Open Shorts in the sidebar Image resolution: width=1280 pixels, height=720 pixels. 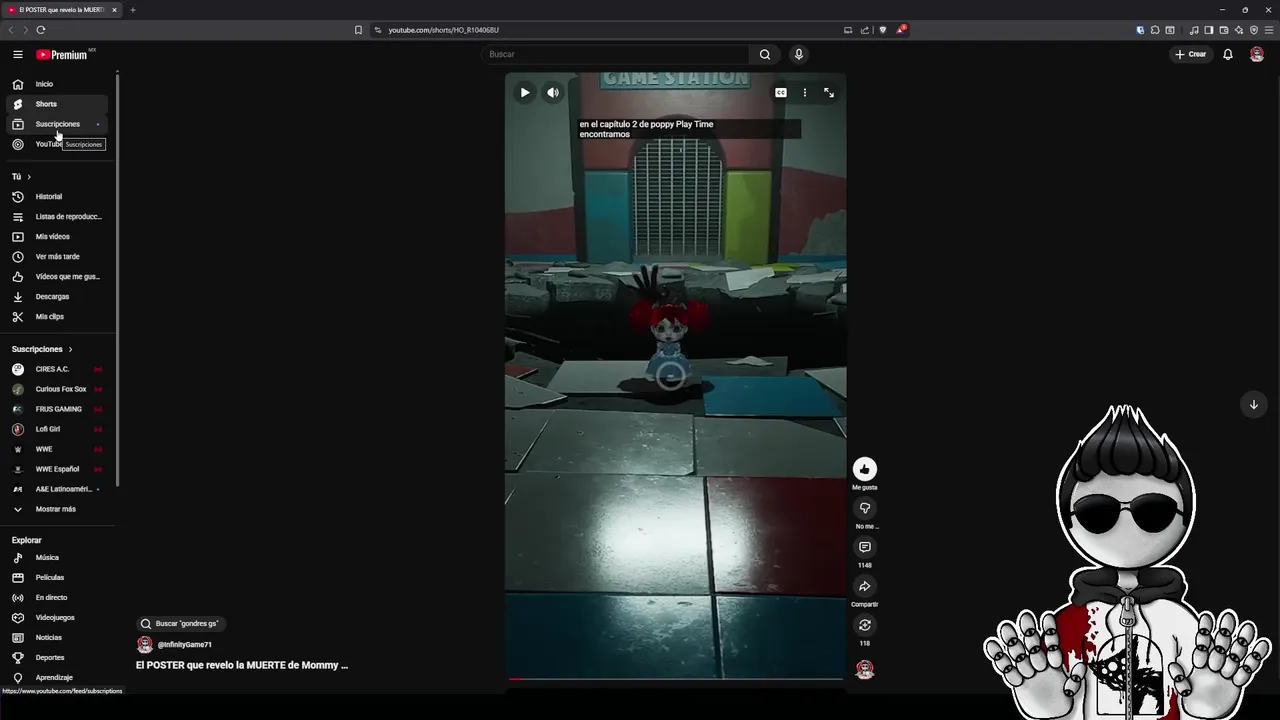point(57,104)
